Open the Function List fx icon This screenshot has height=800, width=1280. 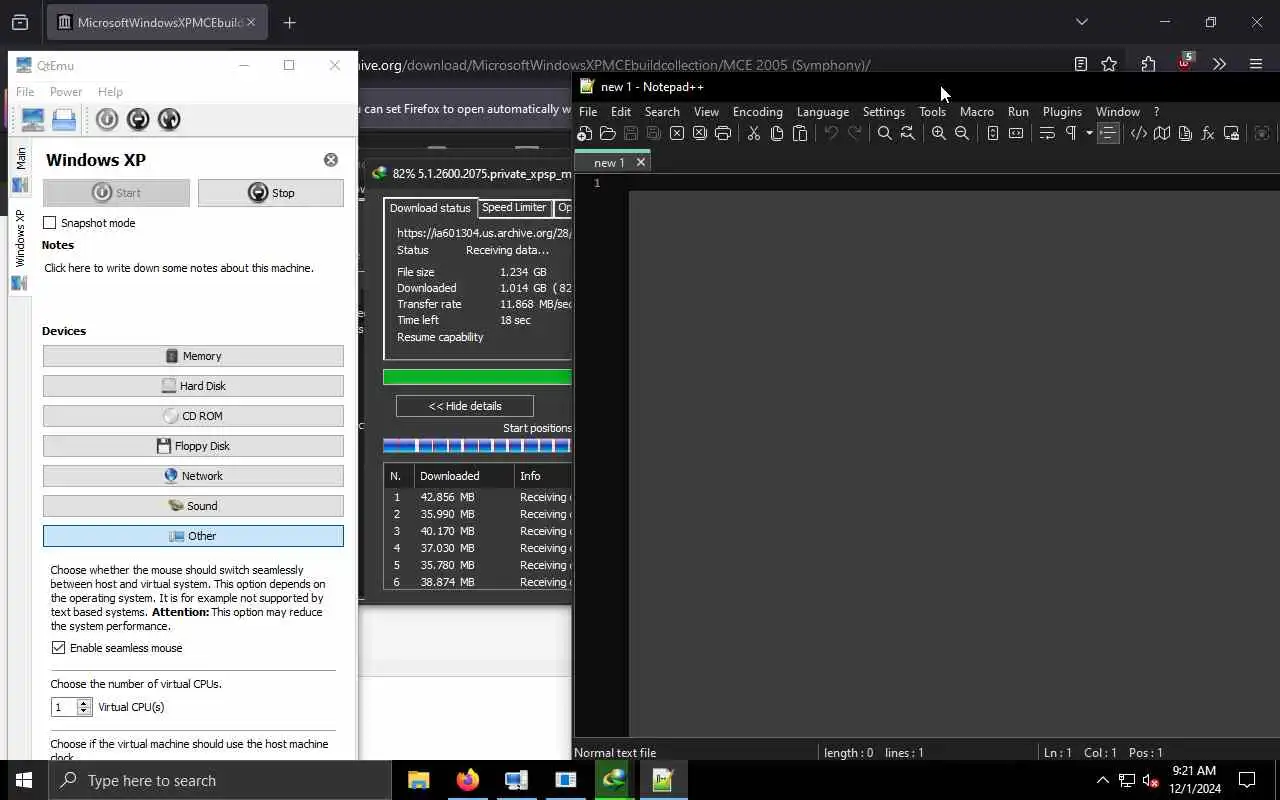[x=1208, y=133]
